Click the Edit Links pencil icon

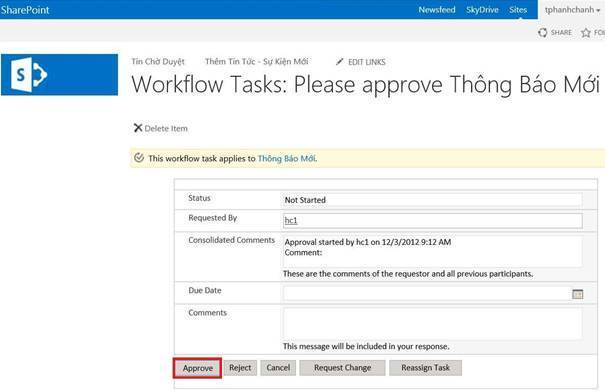pyautogui.click(x=340, y=62)
